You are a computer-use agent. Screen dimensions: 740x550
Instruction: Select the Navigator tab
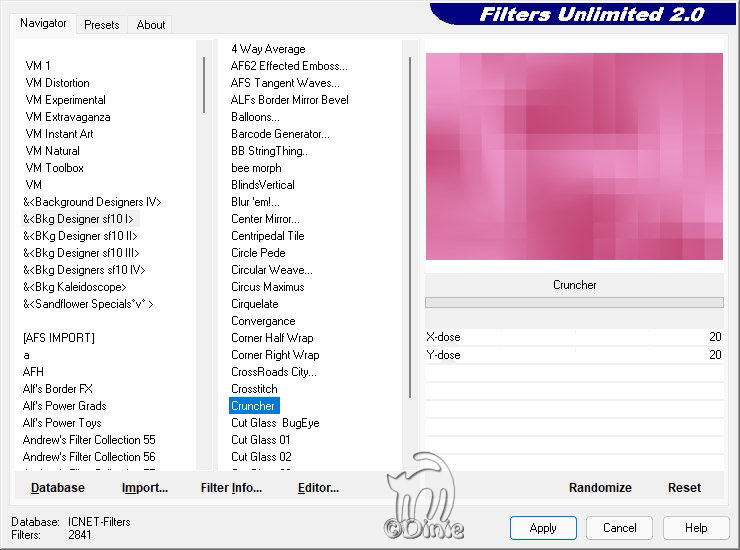click(x=44, y=23)
